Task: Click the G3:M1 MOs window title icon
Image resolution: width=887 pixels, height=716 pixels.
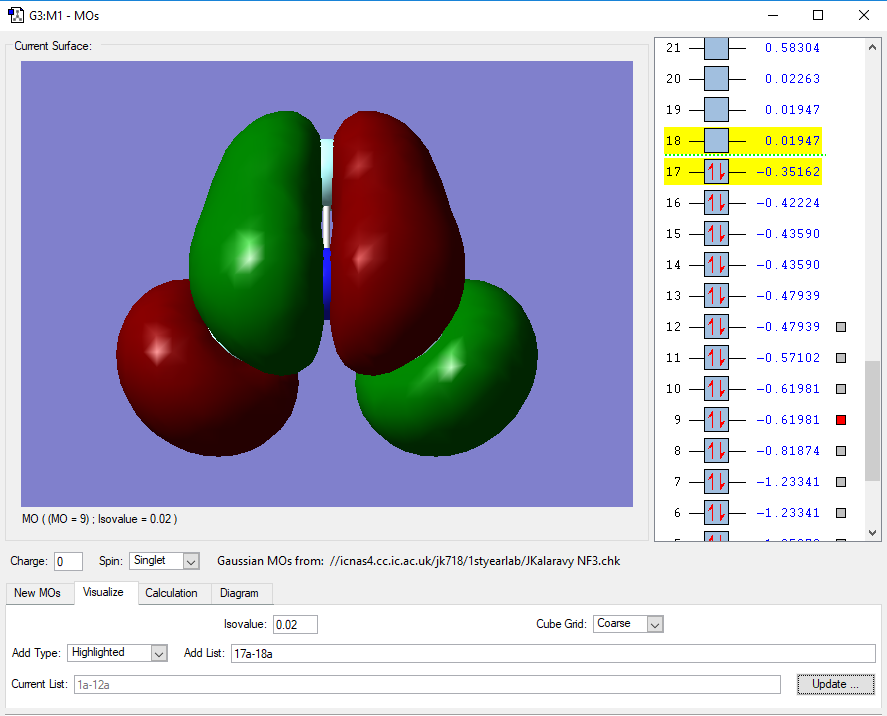Action: pyautogui.click(x=16, y=15)
